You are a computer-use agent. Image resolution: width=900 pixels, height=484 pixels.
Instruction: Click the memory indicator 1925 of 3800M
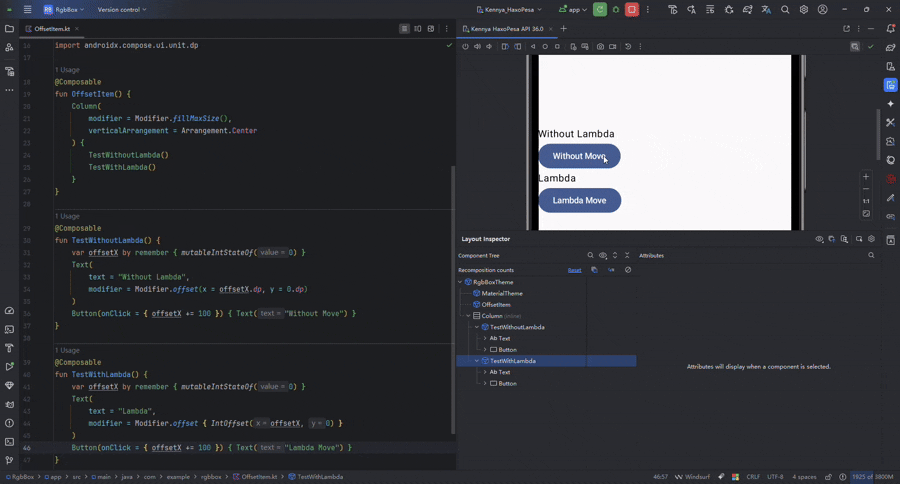(x=873, y=477)
